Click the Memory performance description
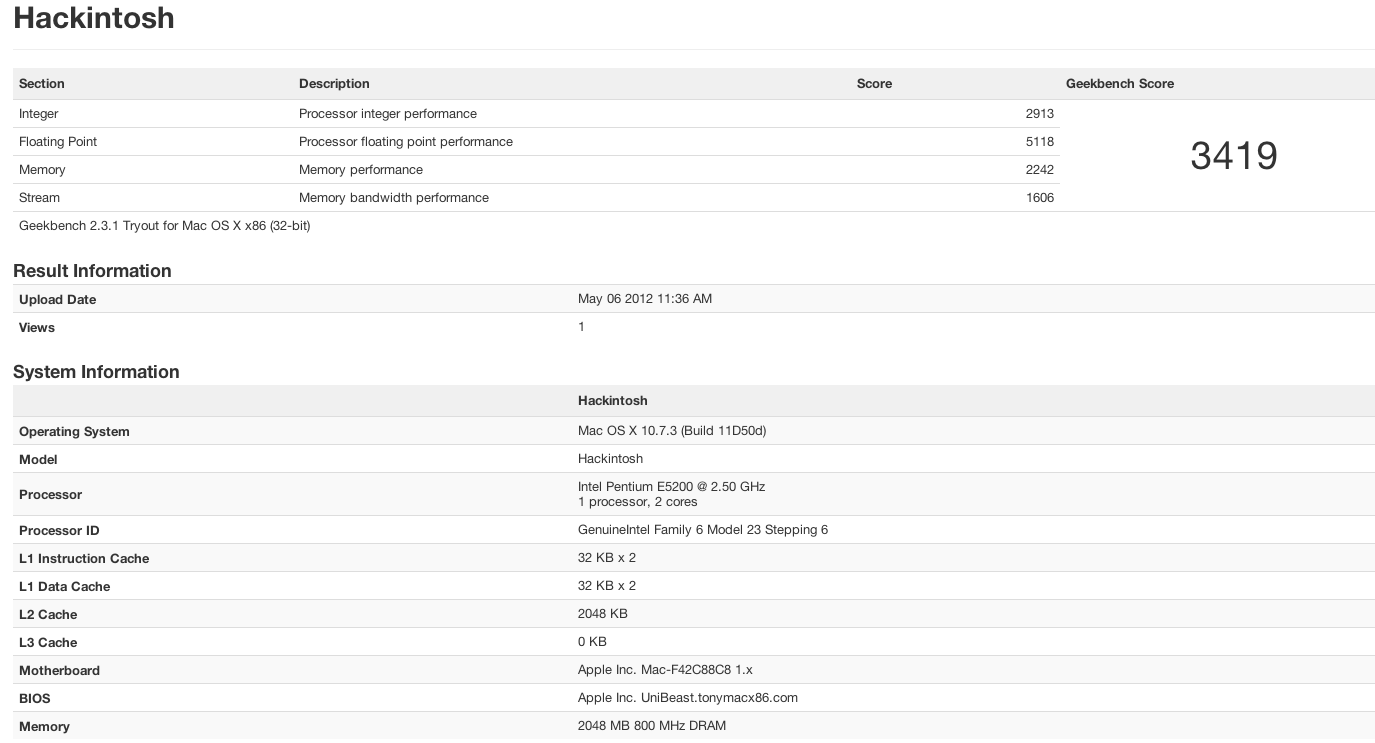Viewport: 1375px width, 743px height. click(360, 170)
